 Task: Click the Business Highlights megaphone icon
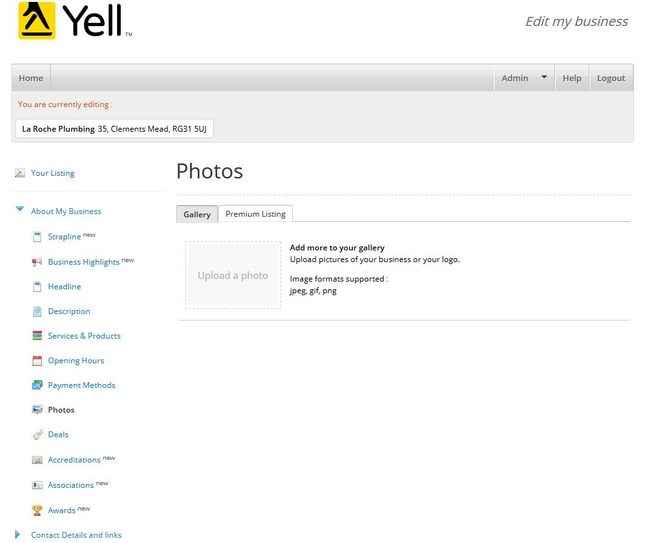point(37,262)
